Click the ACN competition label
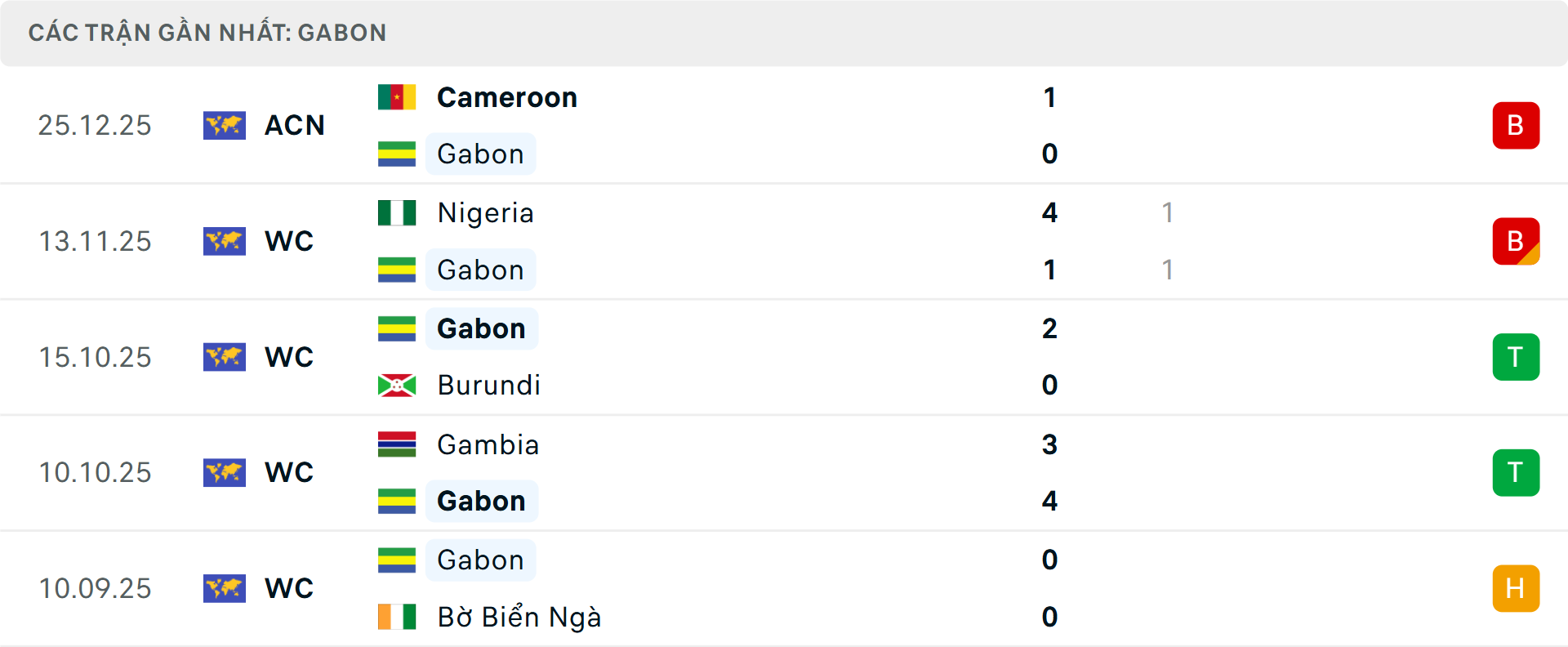 (294, 125)
